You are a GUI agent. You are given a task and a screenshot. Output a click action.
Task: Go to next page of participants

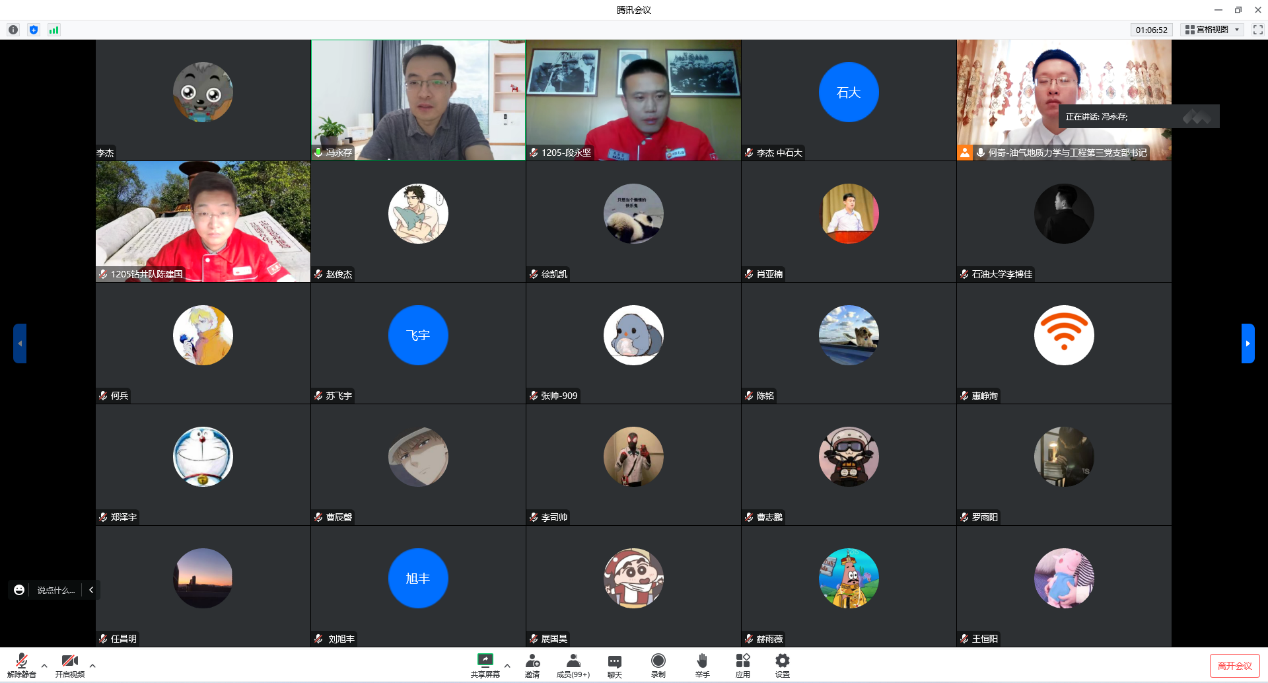[1247, 343]
